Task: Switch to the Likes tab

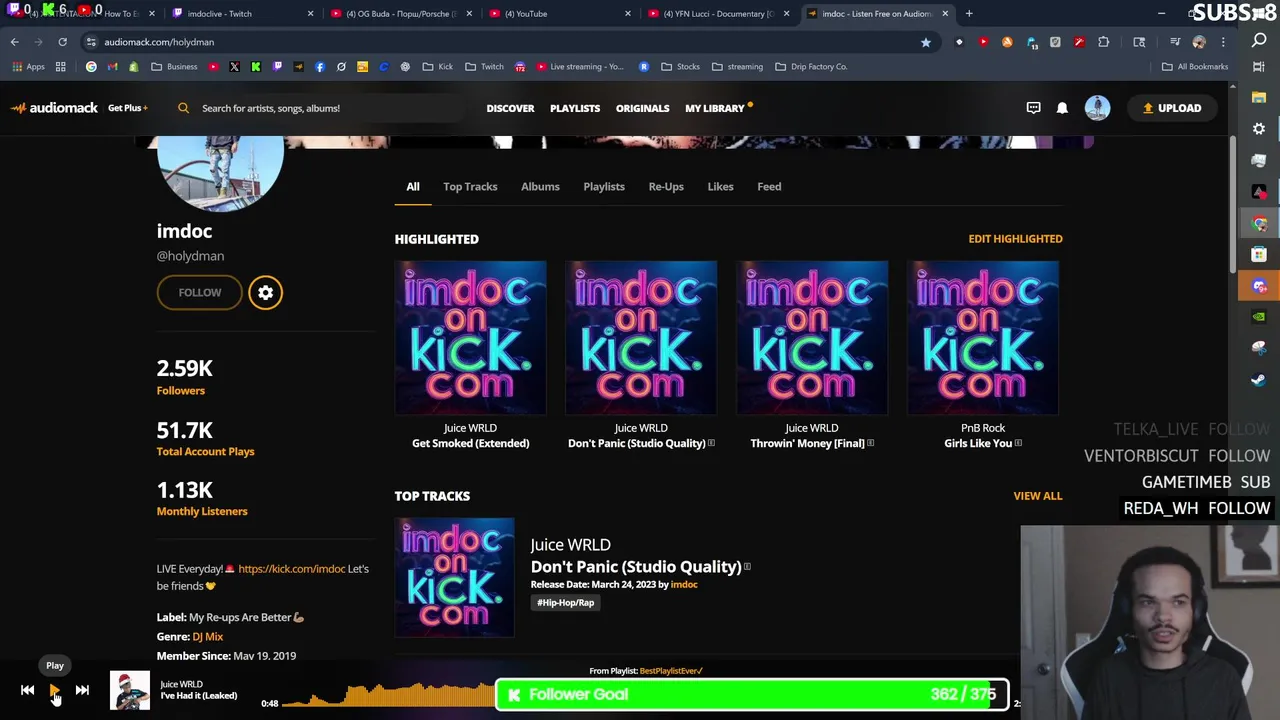Action: [720, 186]
